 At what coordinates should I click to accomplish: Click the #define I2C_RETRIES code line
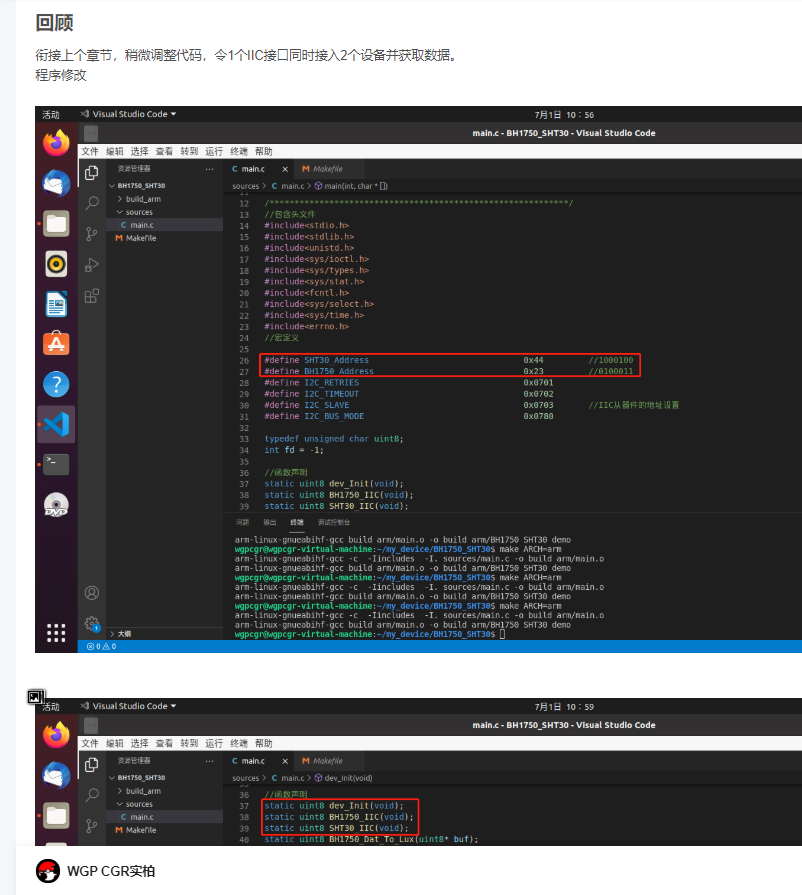409,382
